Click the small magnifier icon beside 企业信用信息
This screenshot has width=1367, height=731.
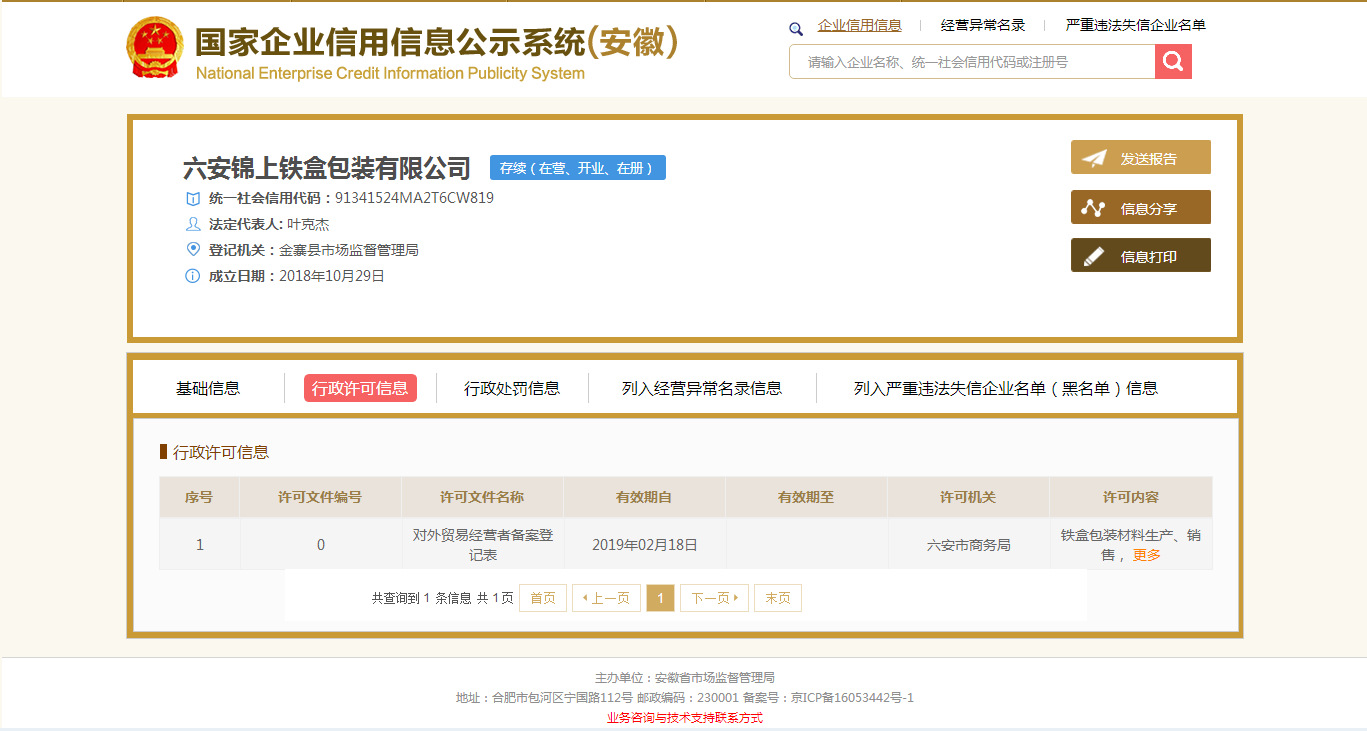pos(796,29)
